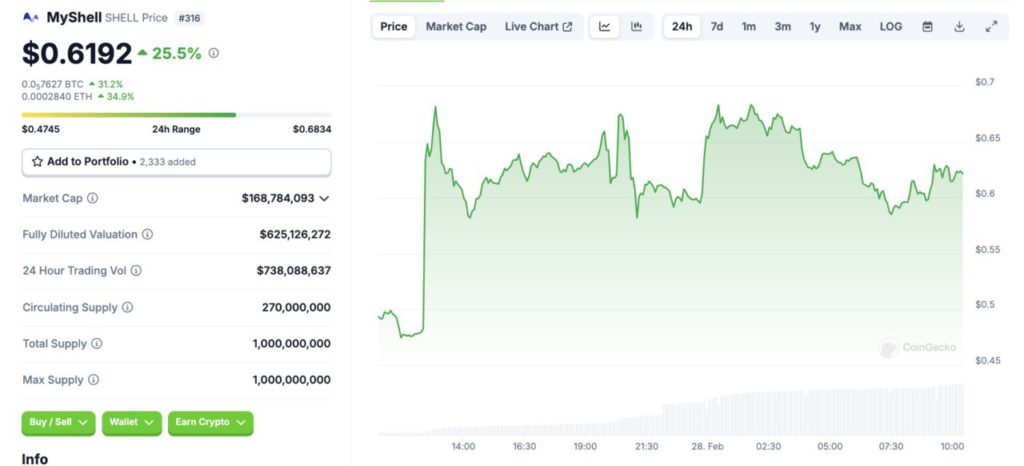Click the 24h Range price bar
This screenshot has height=466, width=1024.
pos(176,115)
